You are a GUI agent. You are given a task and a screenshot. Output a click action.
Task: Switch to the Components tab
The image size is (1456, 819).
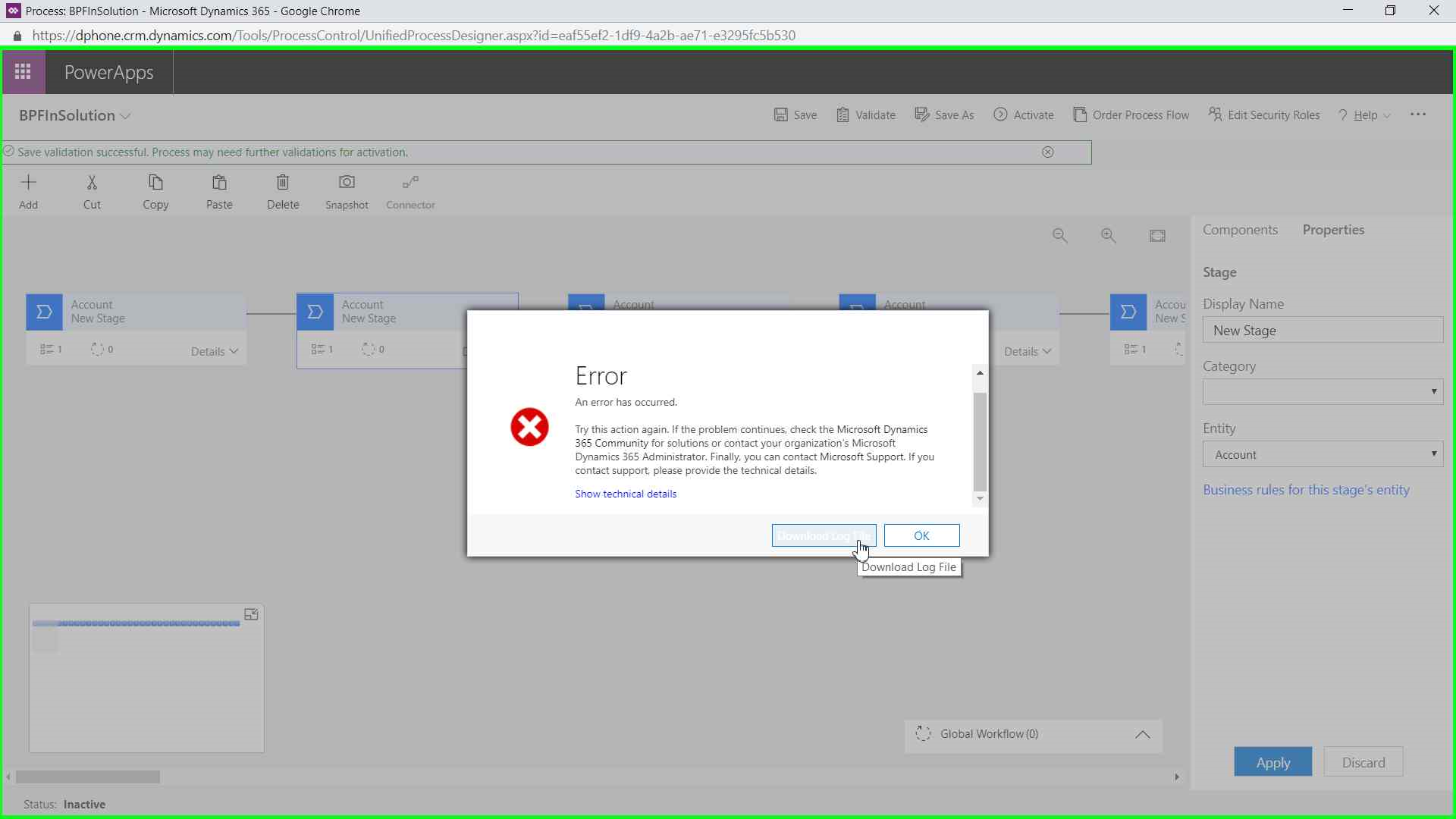1240,230
